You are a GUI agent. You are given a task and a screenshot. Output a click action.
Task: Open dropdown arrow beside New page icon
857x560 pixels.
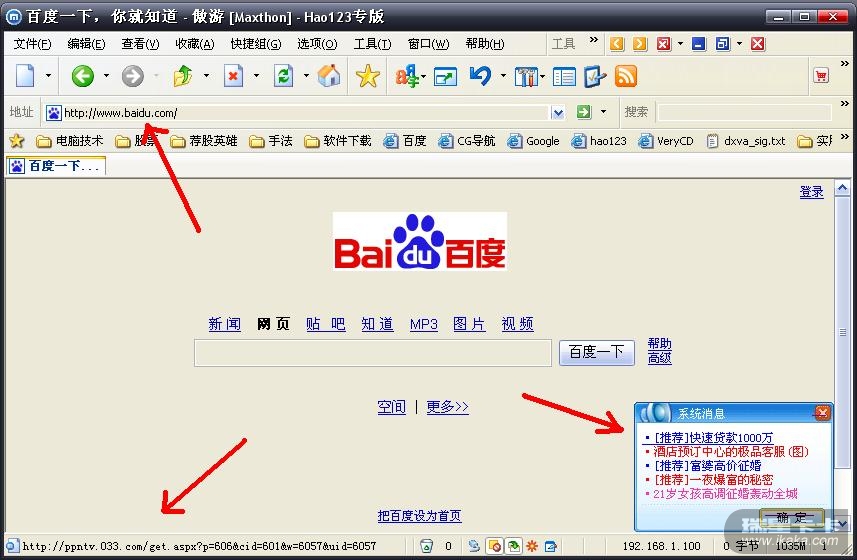[48, 75]
